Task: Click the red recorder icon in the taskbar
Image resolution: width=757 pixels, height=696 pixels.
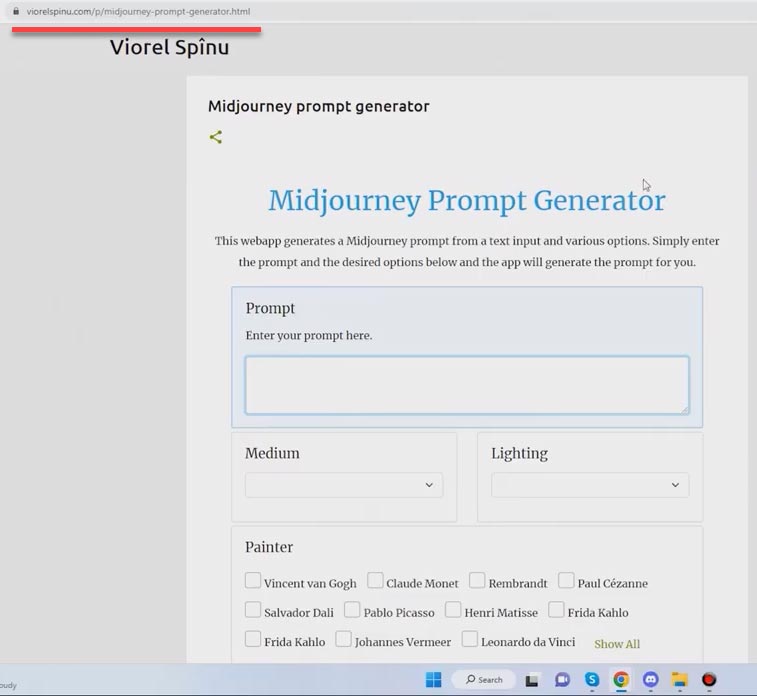Action: pyautogui.click(x=709, y=680)
